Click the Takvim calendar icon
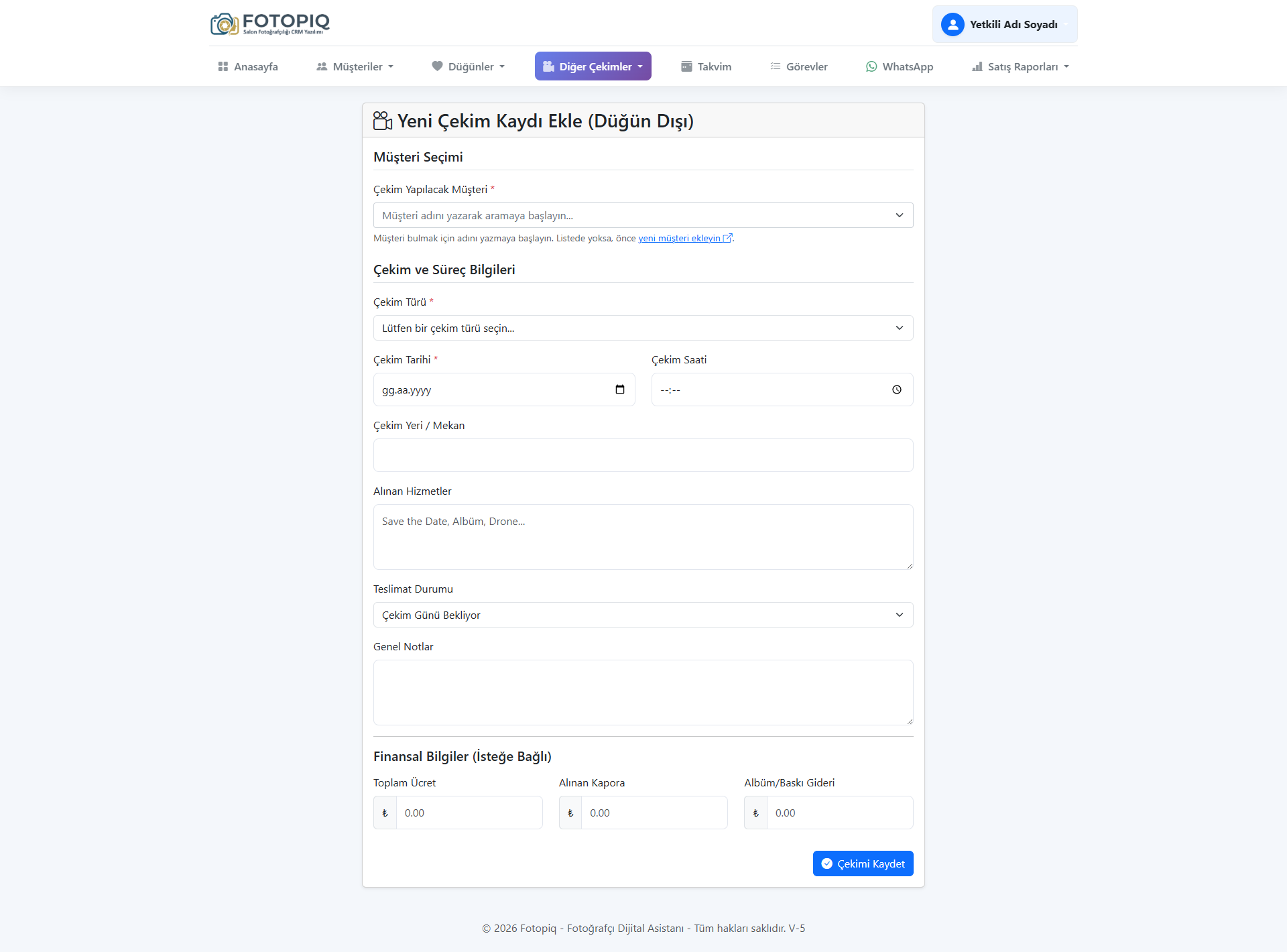This screenshot has height=952, width=1287. click(686, 66)
